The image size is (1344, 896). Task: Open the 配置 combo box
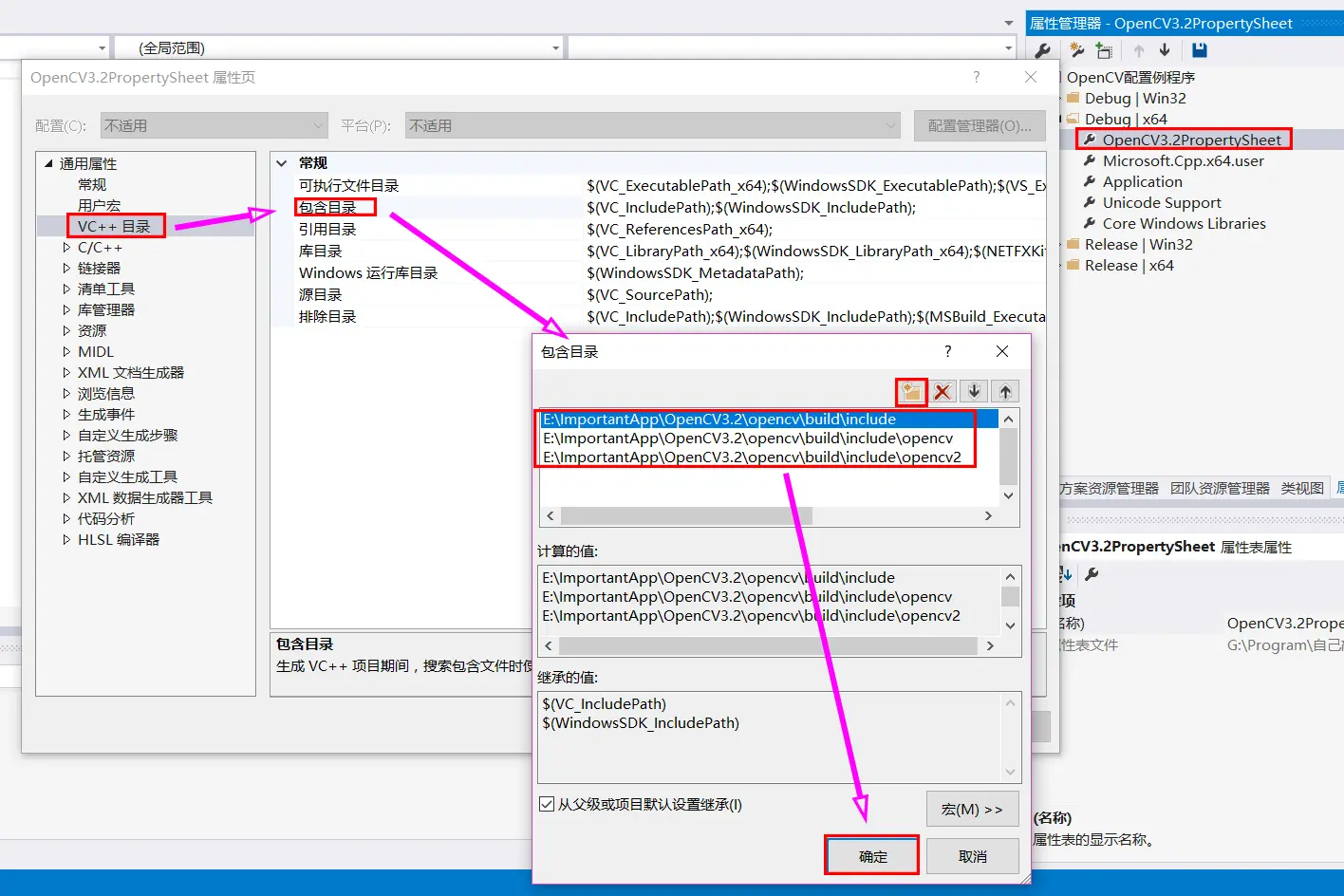click(x=214, y=125)
